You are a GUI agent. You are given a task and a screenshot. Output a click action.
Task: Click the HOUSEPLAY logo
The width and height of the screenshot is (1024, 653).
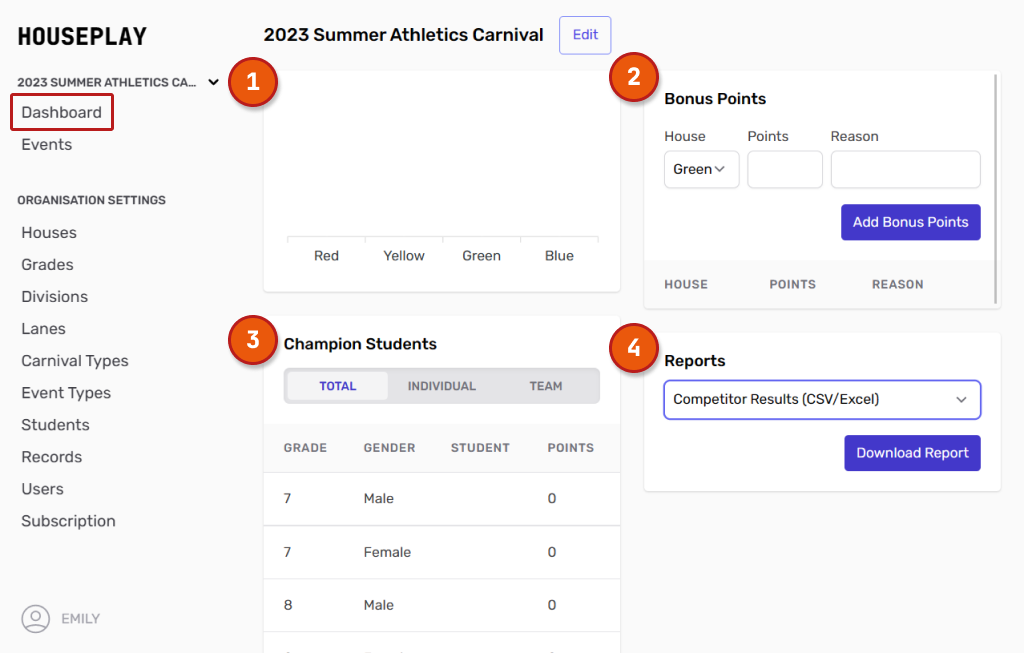(x=82, y=37)
